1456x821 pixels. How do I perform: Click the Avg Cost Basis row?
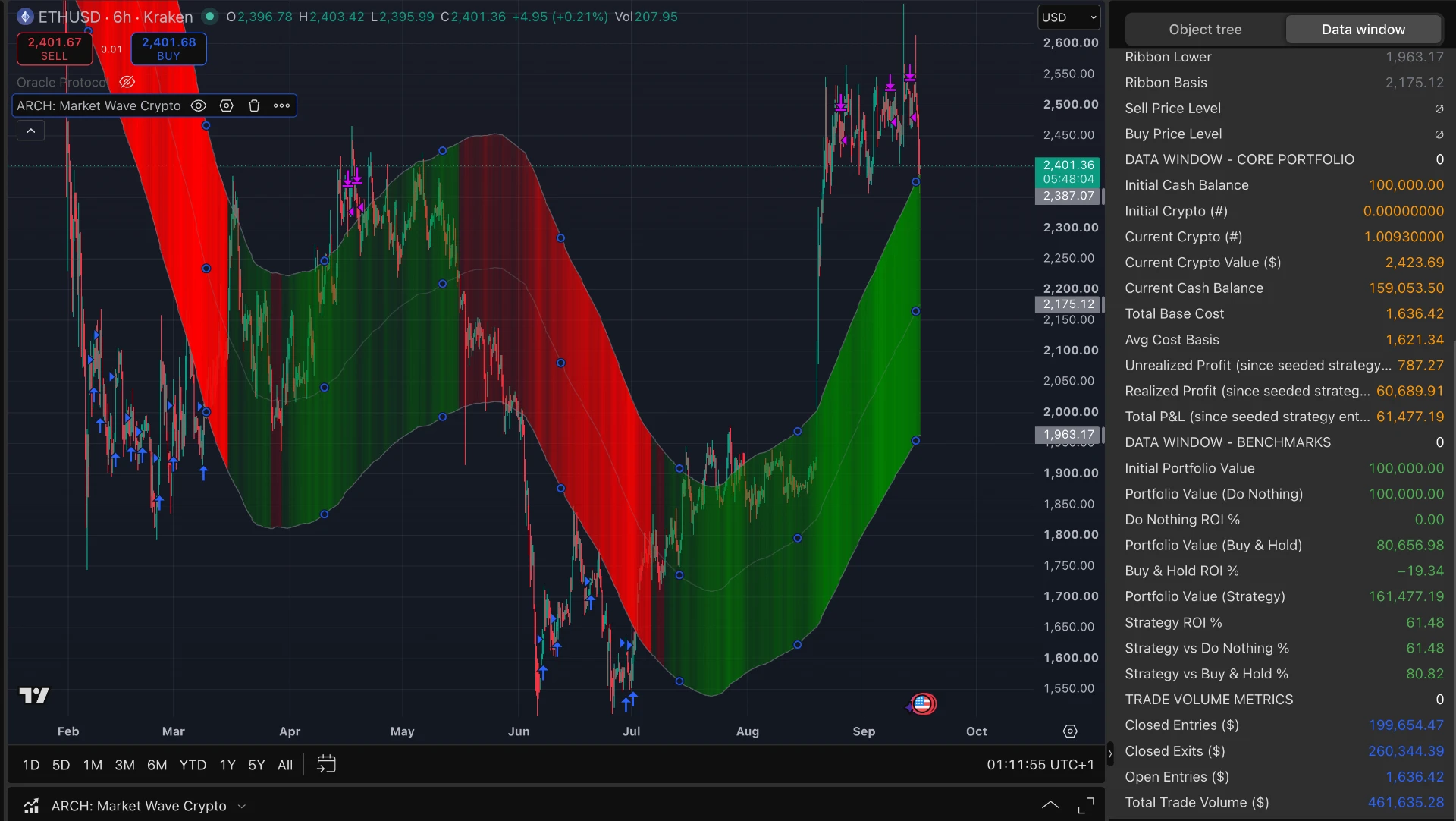[x=1284, y=339]
